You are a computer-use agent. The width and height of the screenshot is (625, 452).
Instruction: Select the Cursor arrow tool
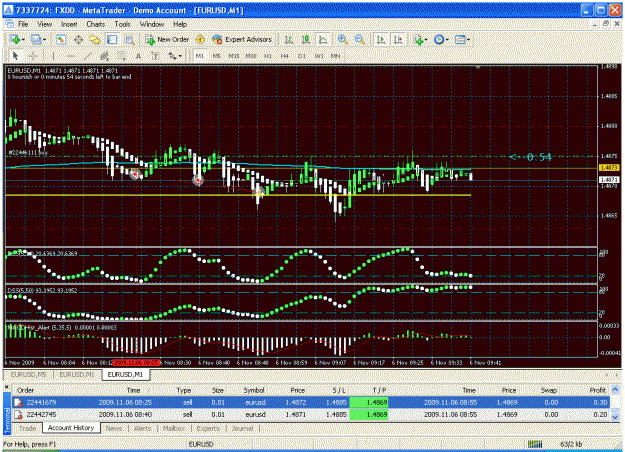coord(16,56)
